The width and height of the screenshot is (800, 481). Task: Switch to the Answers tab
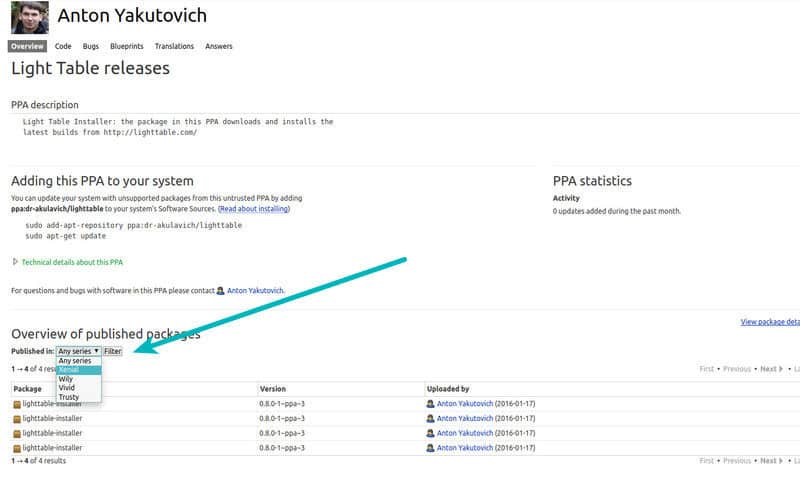[x=219, y=46]
